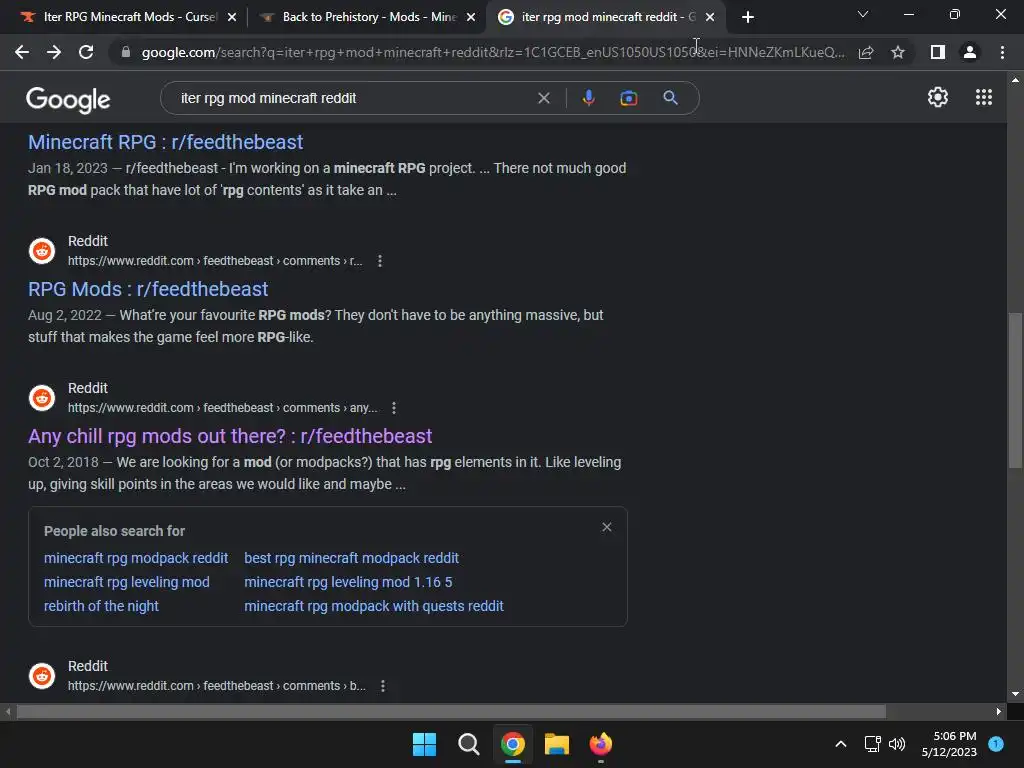Search by voice microphone icon
The image size is (1024, 768).
588,98
